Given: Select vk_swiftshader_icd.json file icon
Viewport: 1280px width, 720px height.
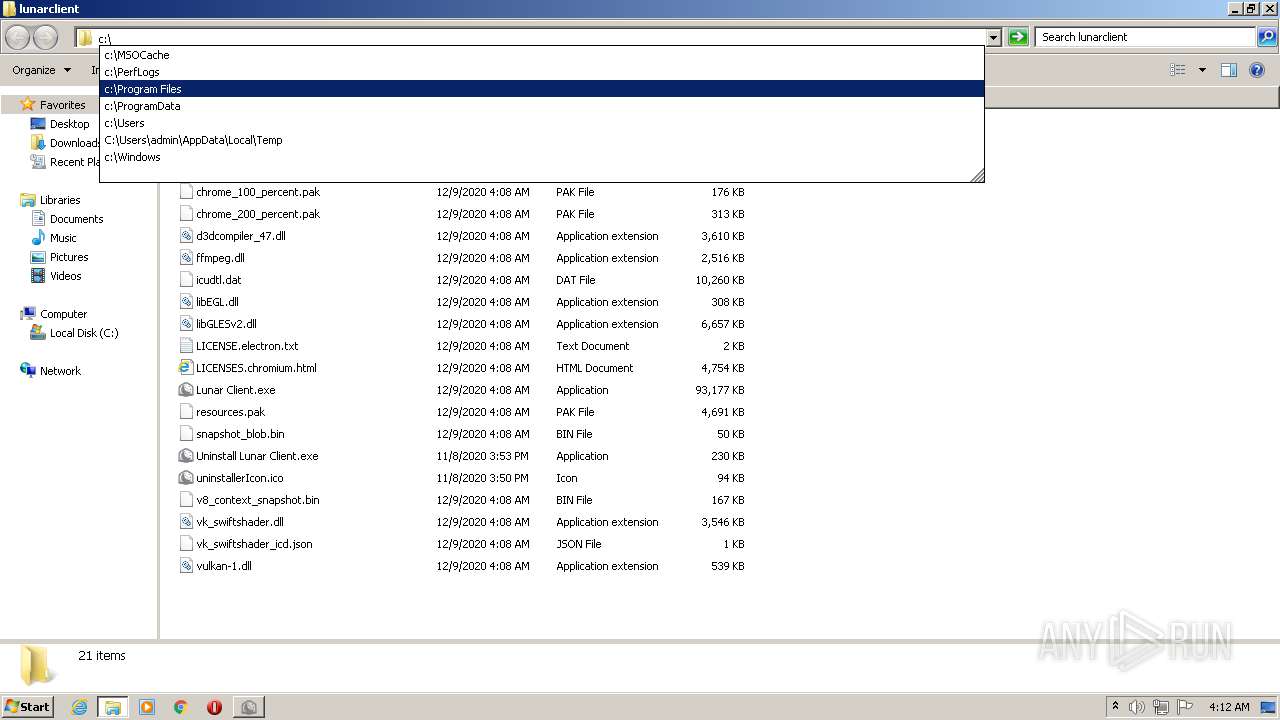Looking at the screenshot, I should [x=186, y=544].
